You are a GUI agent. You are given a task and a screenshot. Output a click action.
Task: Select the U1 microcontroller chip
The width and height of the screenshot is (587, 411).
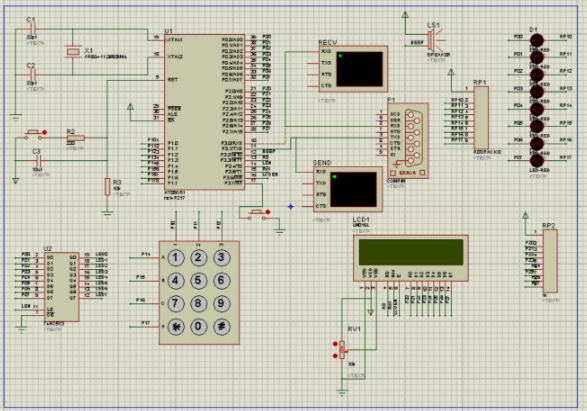[x=204, y=112]
